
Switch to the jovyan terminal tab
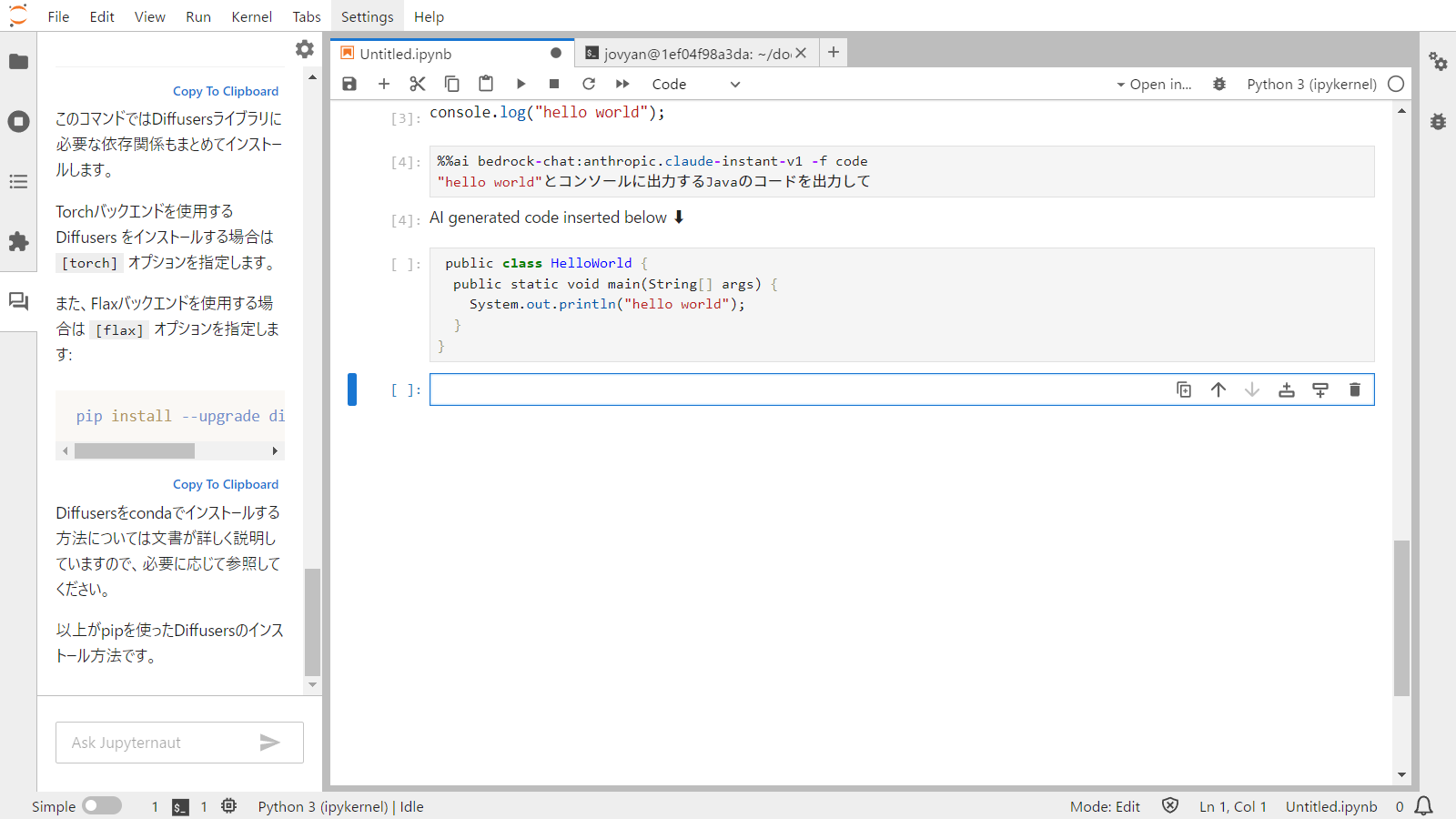coord(689,54)
